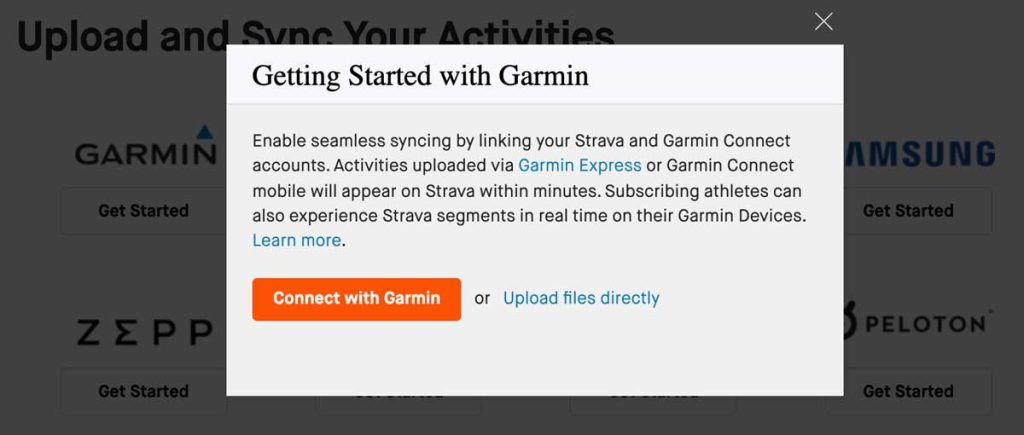Open the Upload files directly link
The width and height of the screenshot is (1024, 435).
click(581, 298)
